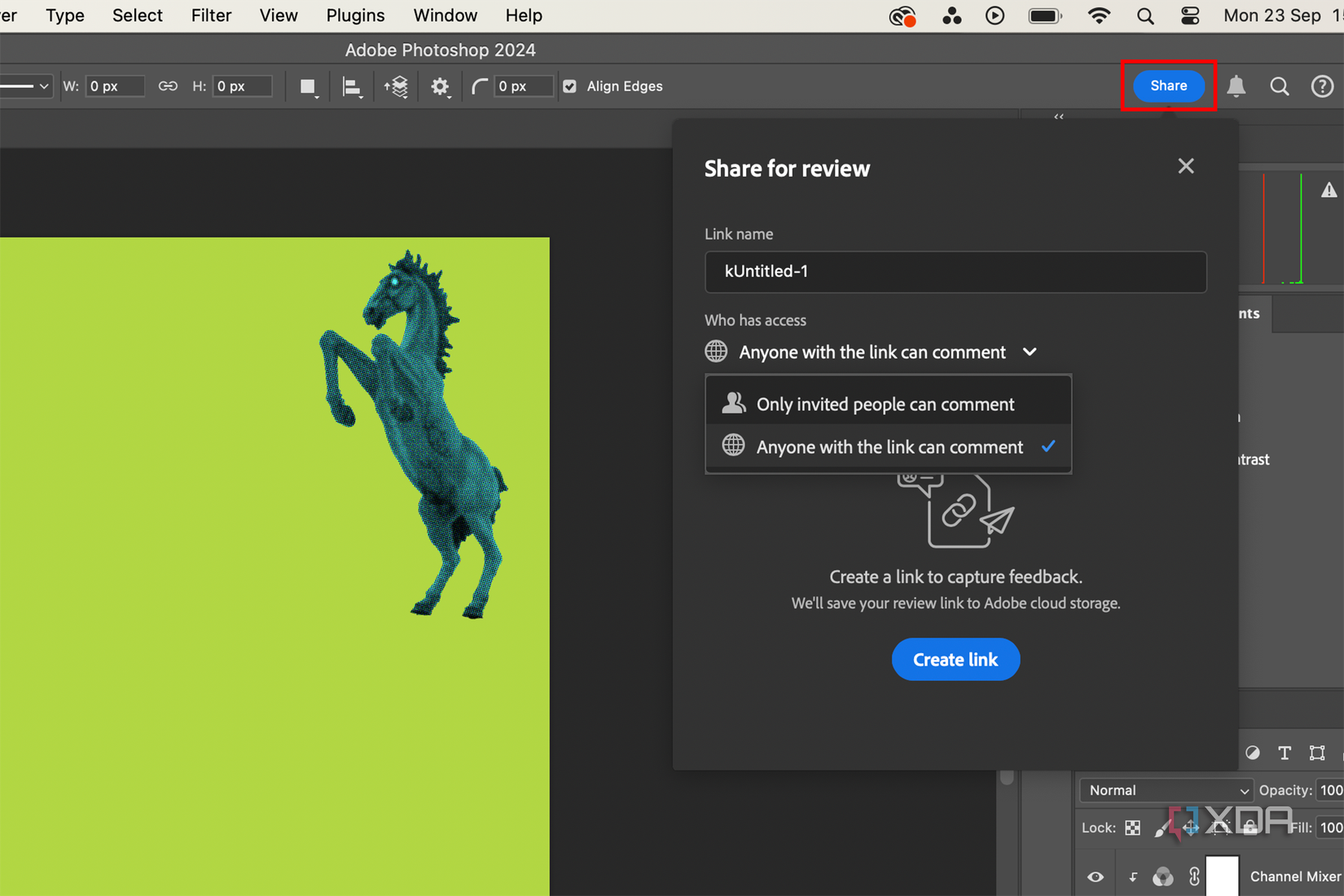Viewport: 1344px width, 896px height.
Task: Click the search magnifier icon
Action: pos(1280,86)
